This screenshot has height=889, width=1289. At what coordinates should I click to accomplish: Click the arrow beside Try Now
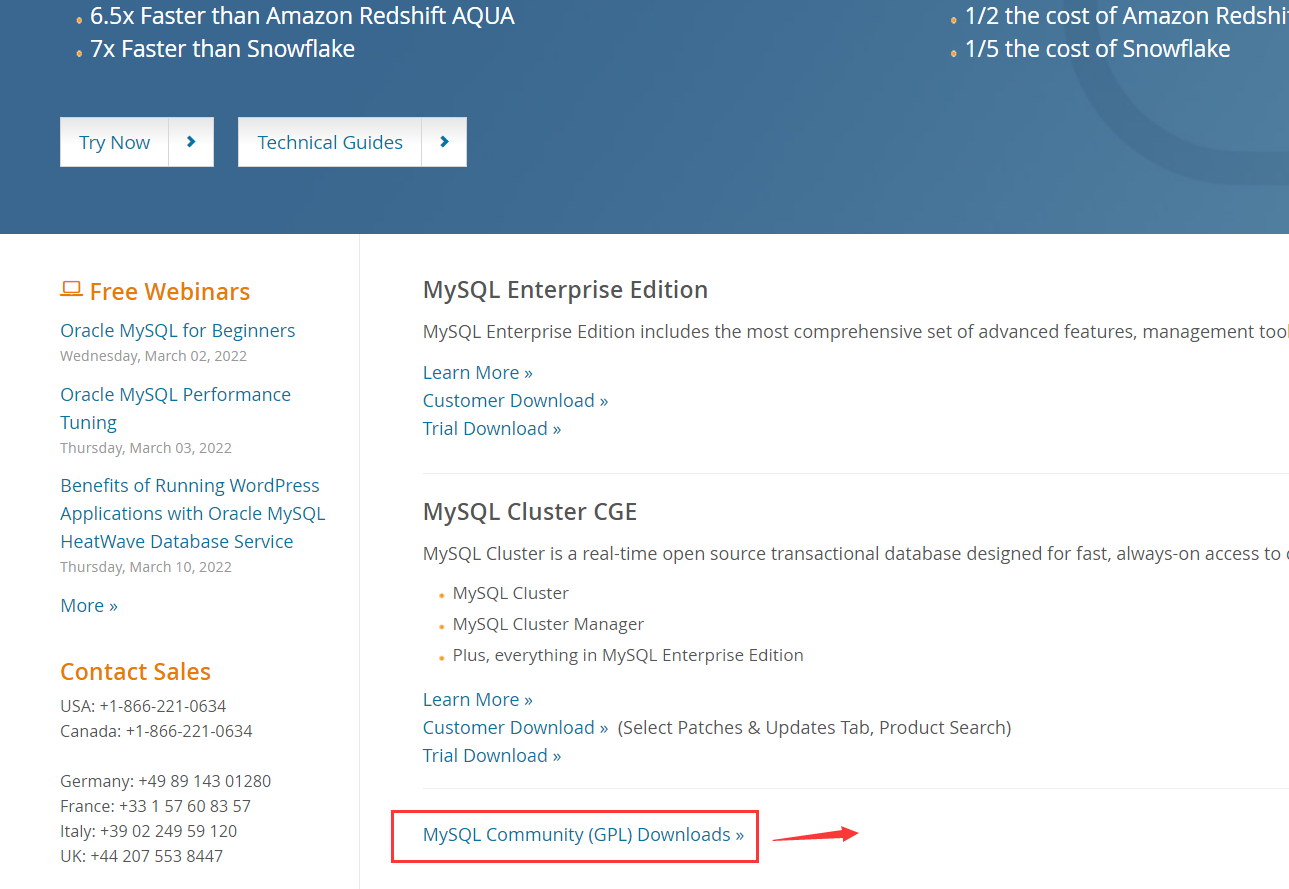point(191,142)
